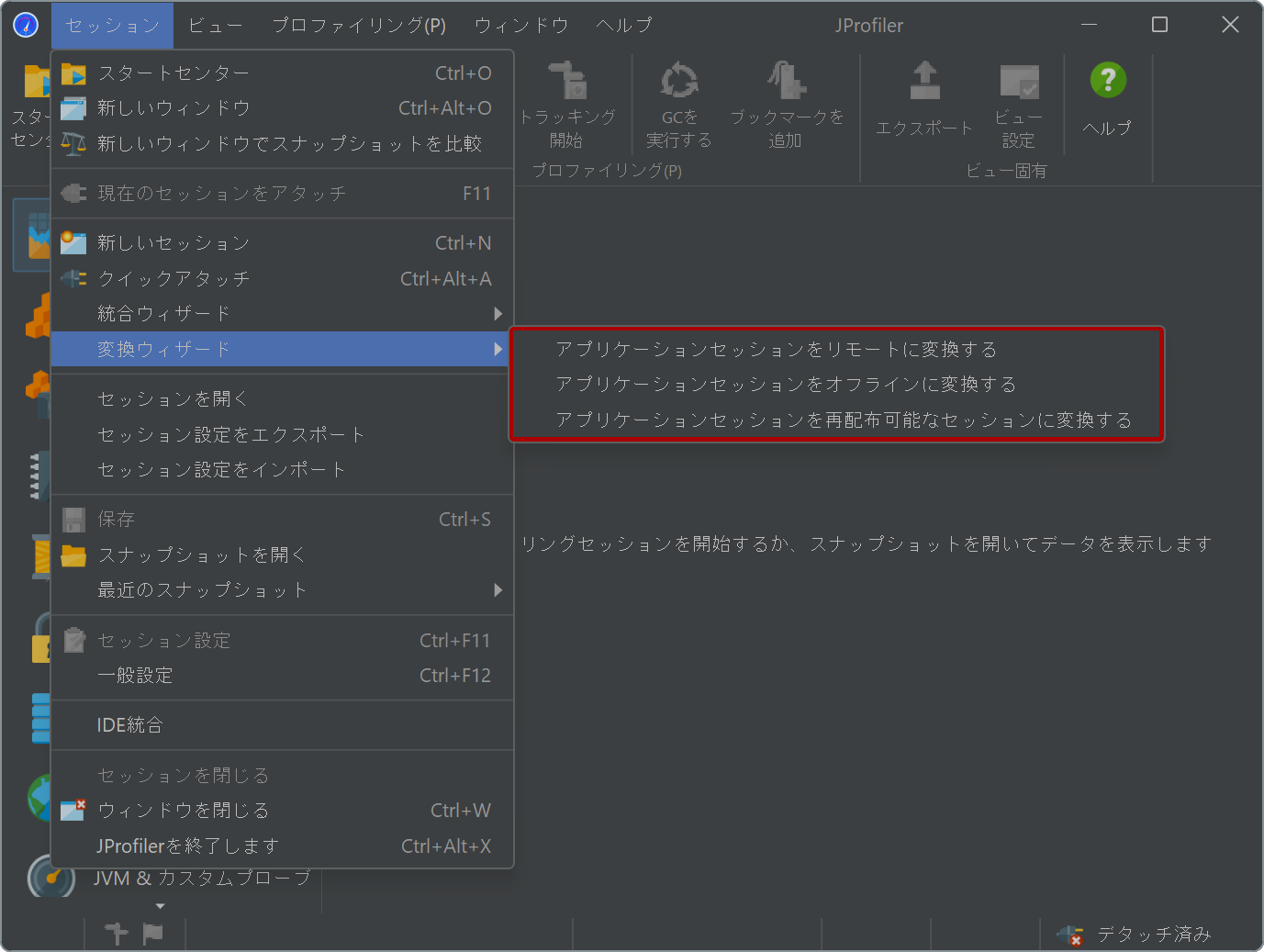Screen dimensions: 1264x952
Task: Open the ウィンドウ menu
Action: 521,26
